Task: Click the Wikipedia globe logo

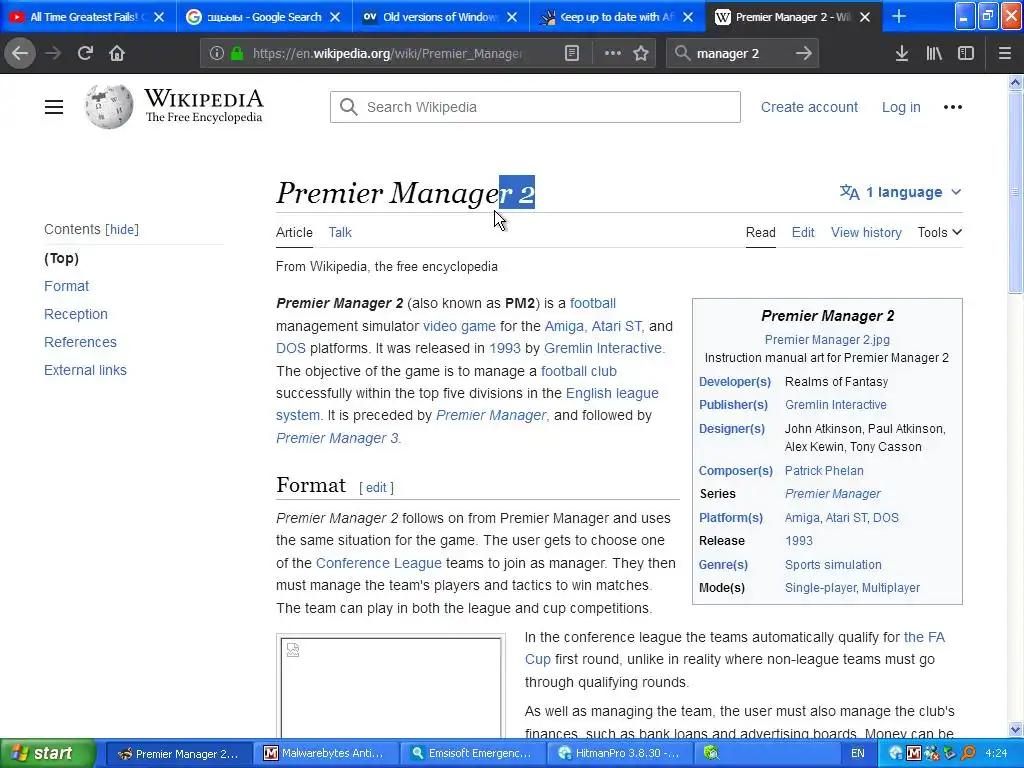Action: click(108, 106)
